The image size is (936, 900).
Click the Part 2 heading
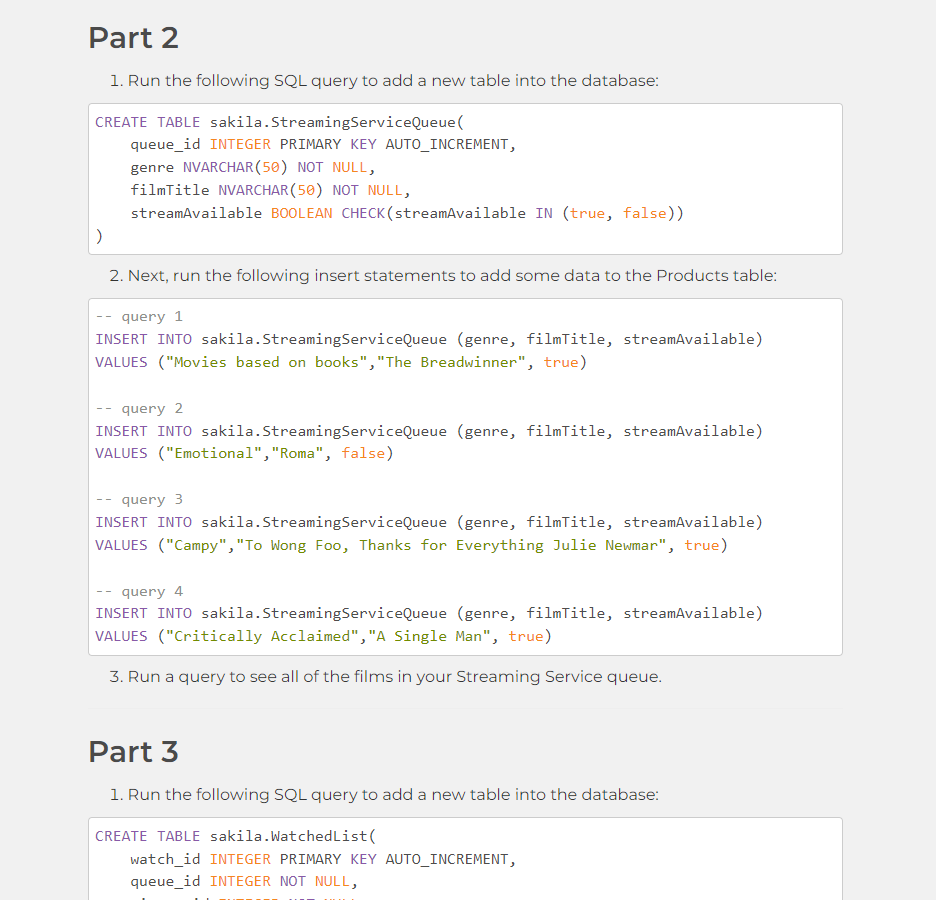coord(133,38)
